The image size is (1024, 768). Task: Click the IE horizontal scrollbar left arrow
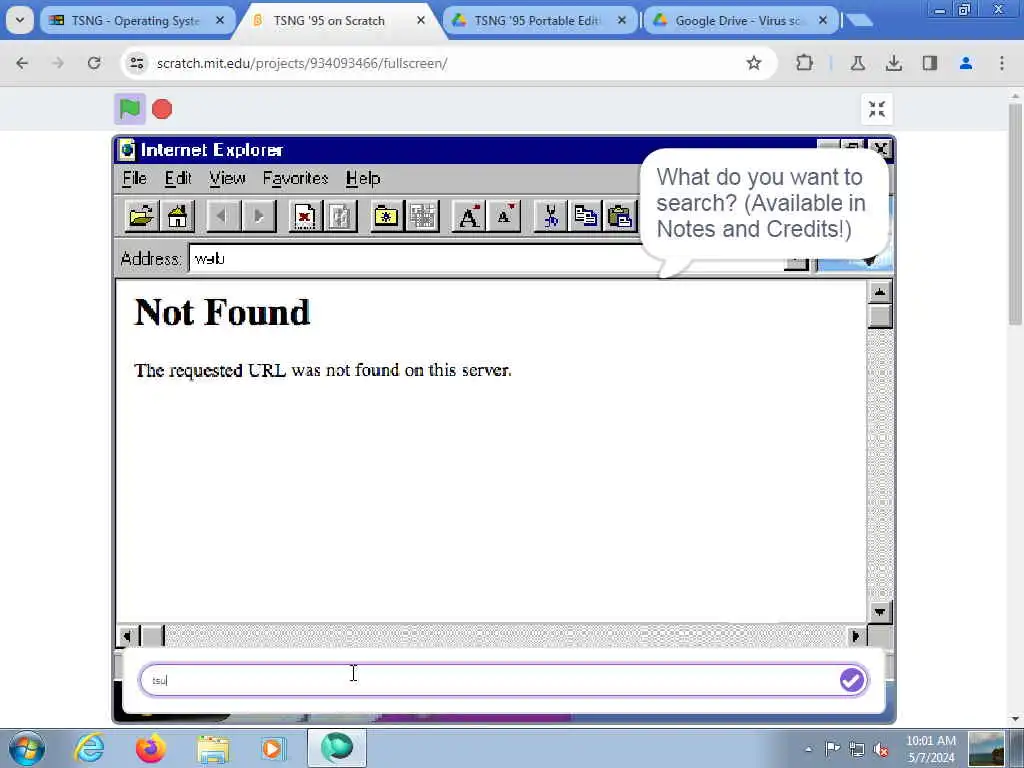[127, 635]
